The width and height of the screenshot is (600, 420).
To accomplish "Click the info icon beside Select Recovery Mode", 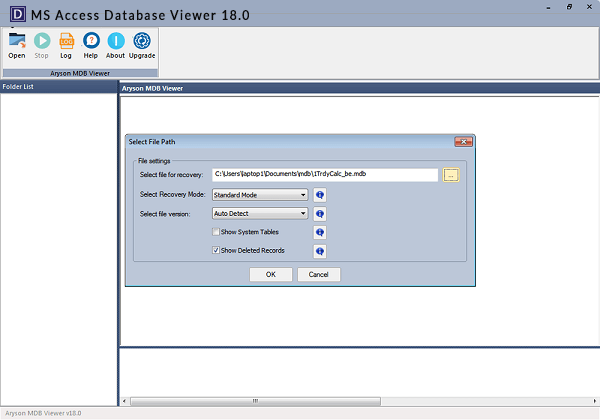I will tap(320, 195).
